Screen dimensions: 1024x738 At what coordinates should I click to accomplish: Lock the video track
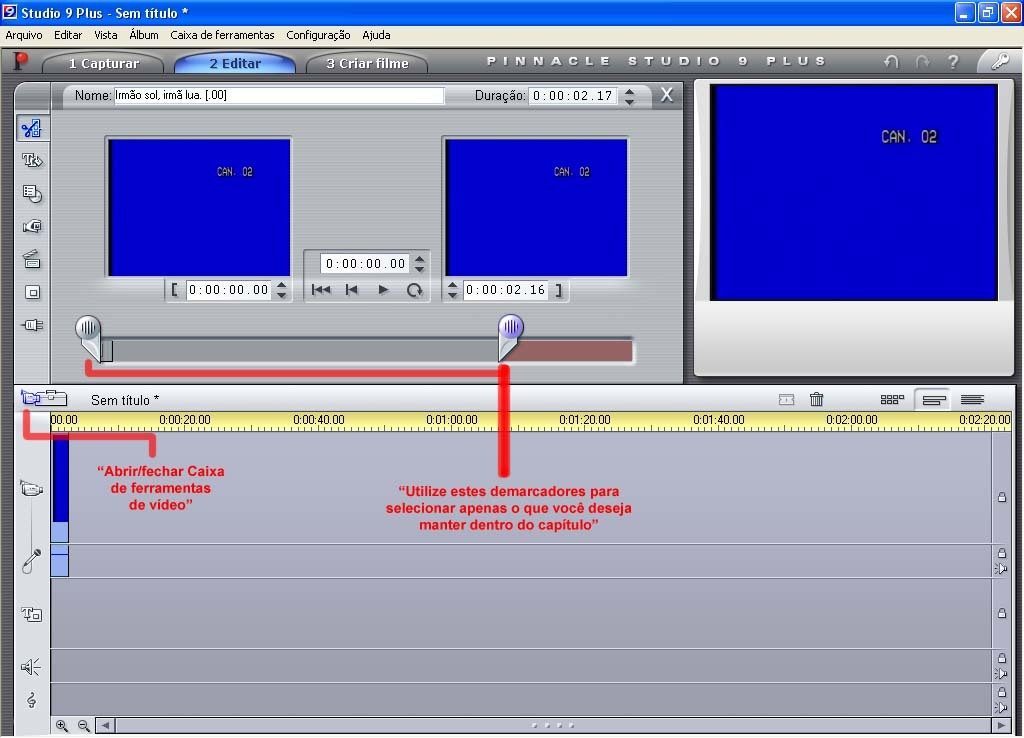[1002, 498]
